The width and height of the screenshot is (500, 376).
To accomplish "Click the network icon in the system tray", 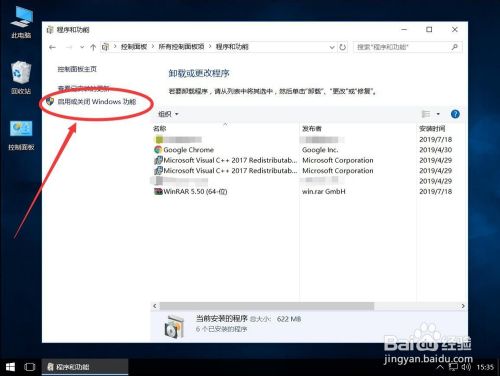I will pyautogui.click(x=453, y=367).
